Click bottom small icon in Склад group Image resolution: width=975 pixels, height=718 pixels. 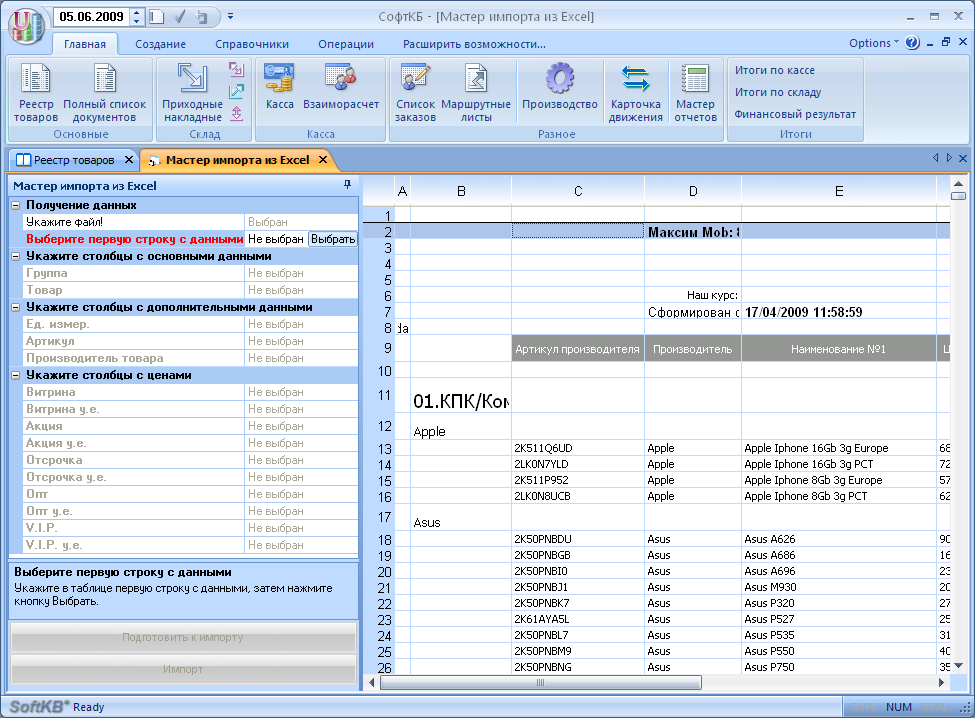pos(236,113)
